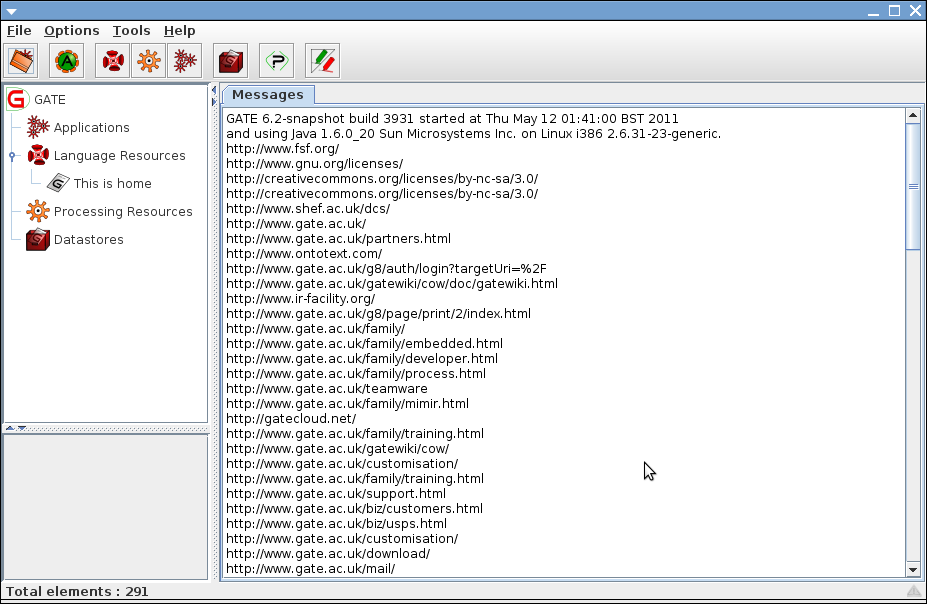Click the http://www.gate.ac.uk/partners.html line
Screen dimensions: 927x604
point(338,239)
